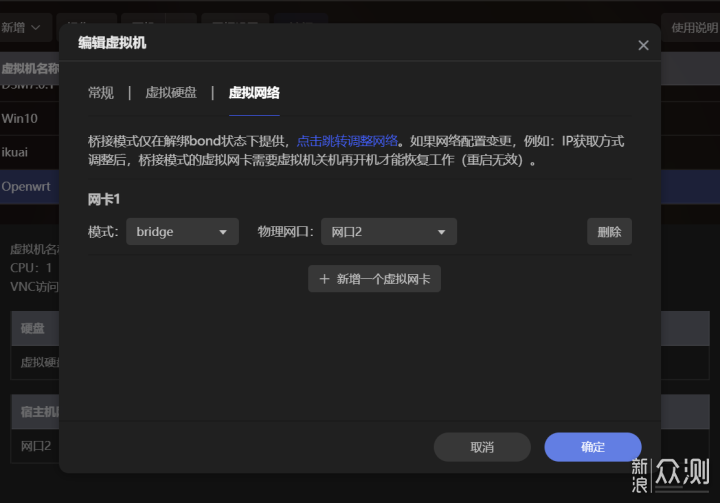Open the 虚拟硬盘 tab

click(171, 93)
